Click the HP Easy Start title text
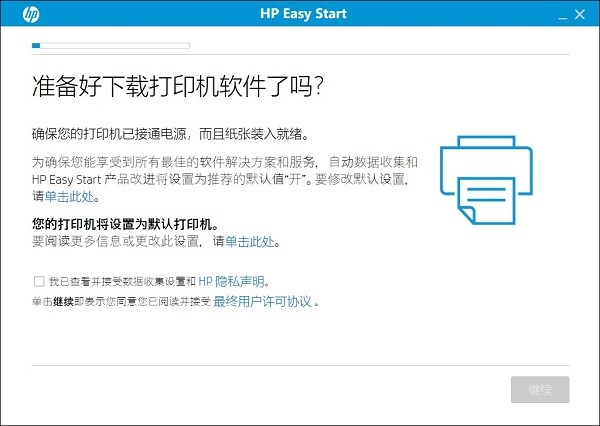Viewport: 600px width, 426px height. (303, 14)
